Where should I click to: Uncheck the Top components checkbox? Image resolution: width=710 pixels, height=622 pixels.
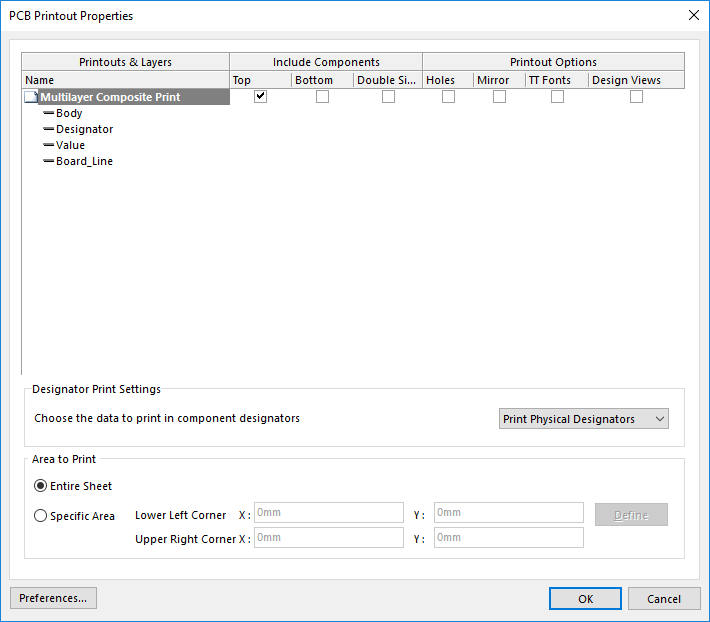pos(261,97)
